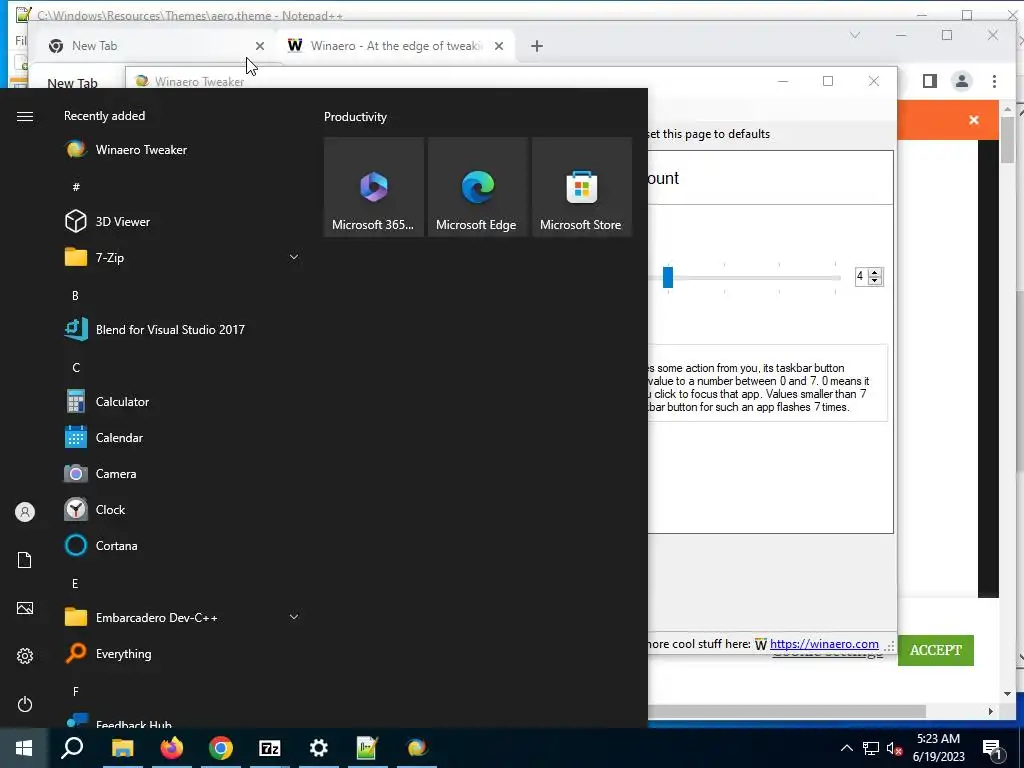
Task: Click the Recently added heading
Action: click(104, 116)
